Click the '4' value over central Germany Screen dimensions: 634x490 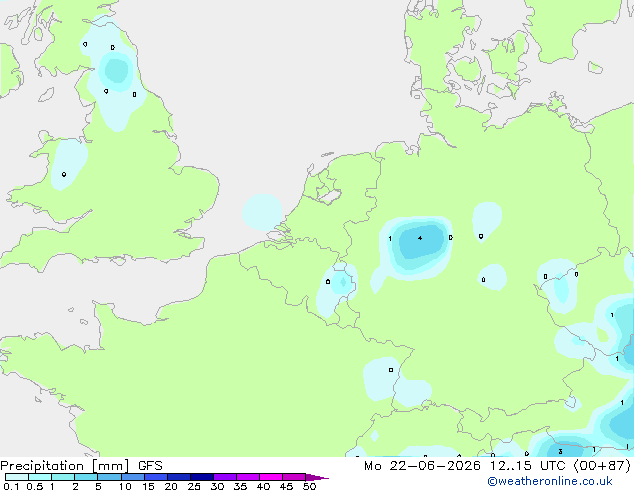[x=420, y=238]
